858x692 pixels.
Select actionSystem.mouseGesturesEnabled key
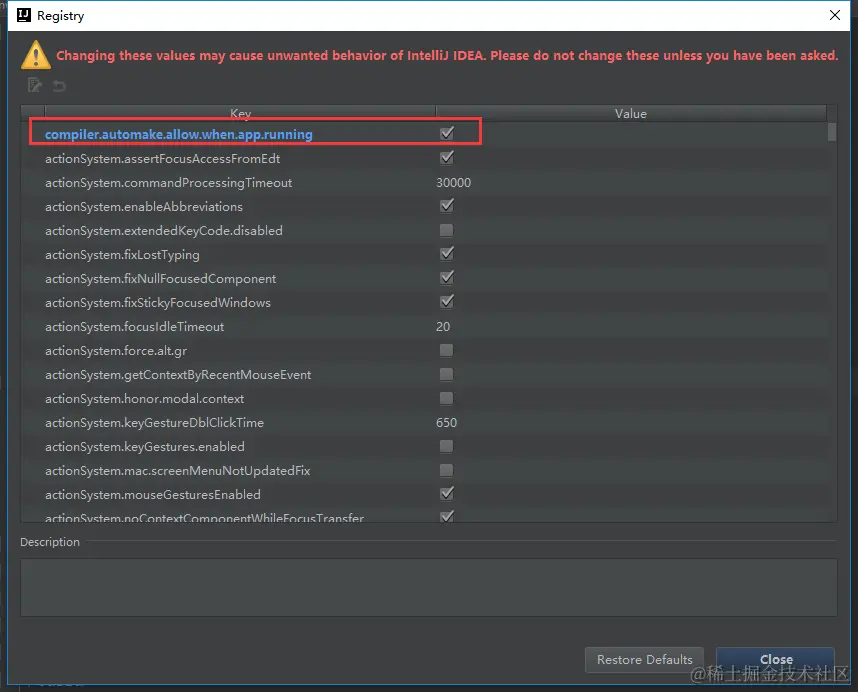pyautogui.click(x=153, y=495)
